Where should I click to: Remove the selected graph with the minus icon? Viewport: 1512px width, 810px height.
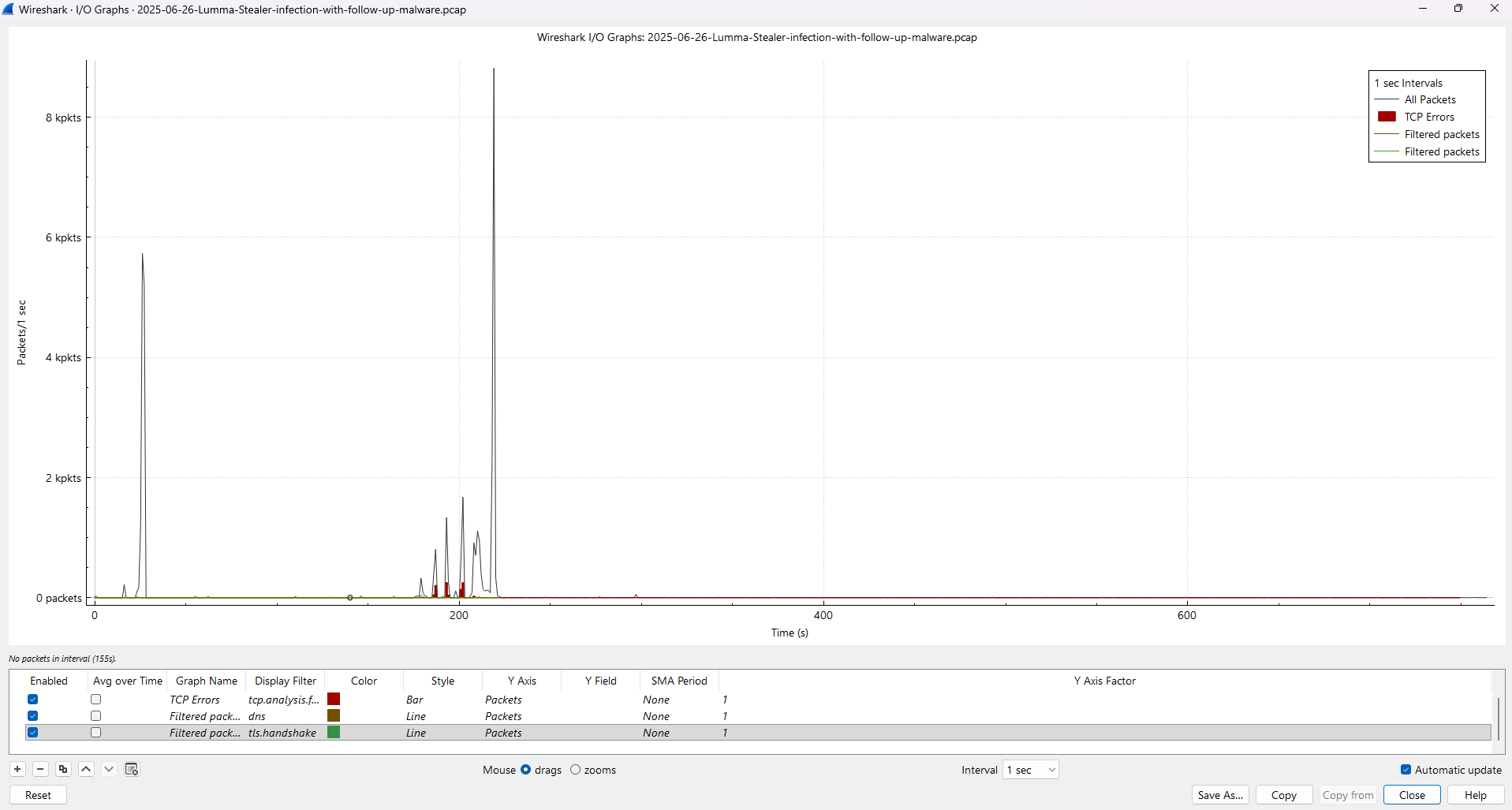40,769
